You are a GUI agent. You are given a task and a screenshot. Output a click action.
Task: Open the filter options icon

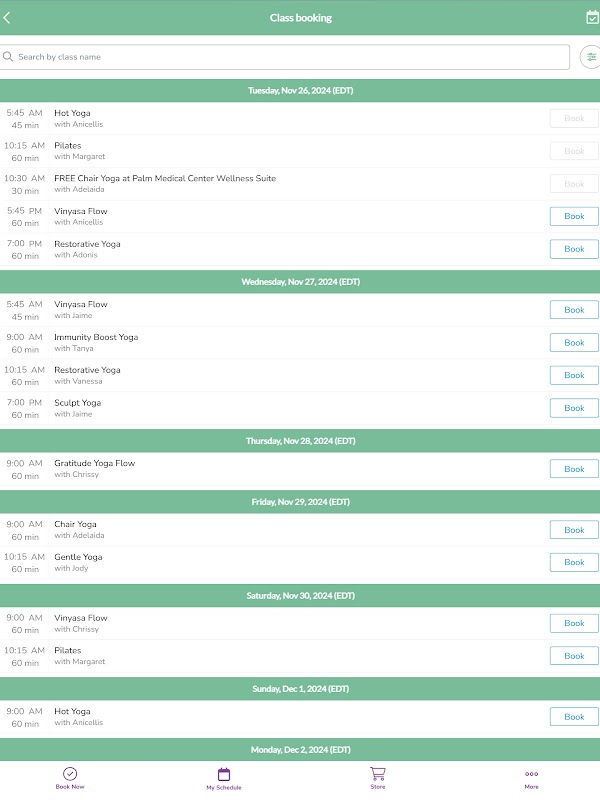tap(591, 57)
